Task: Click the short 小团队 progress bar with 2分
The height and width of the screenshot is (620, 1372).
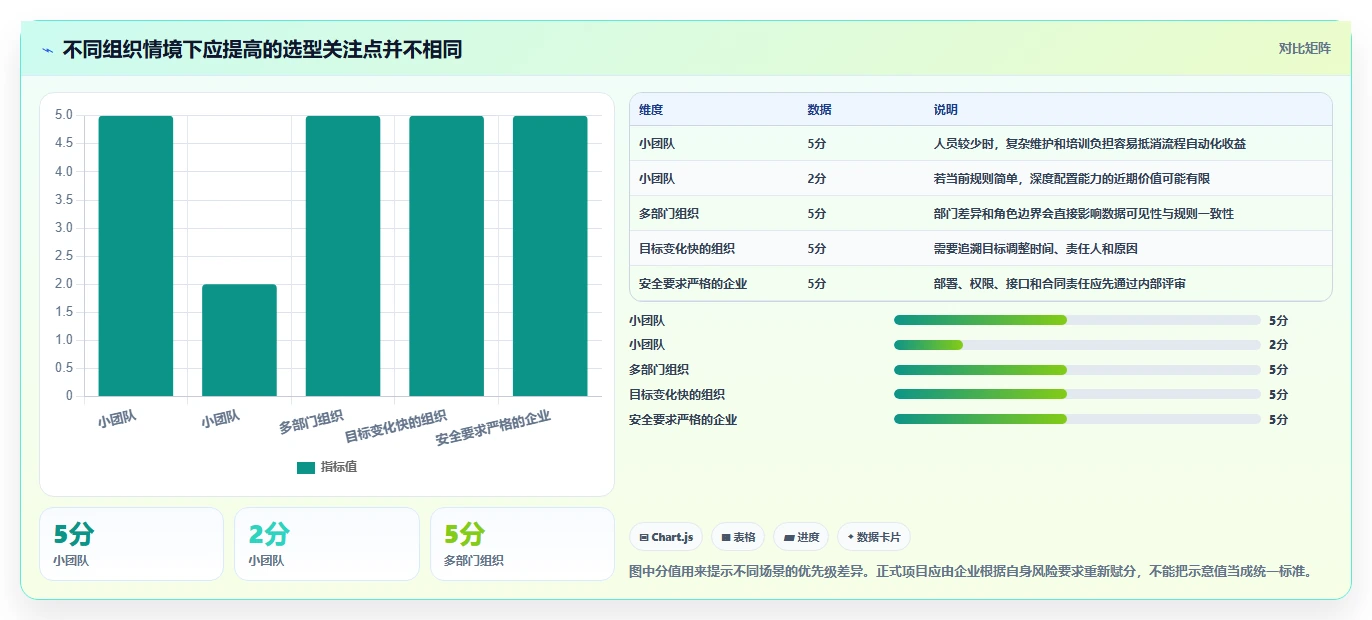Action: [x=1077, y=345]
